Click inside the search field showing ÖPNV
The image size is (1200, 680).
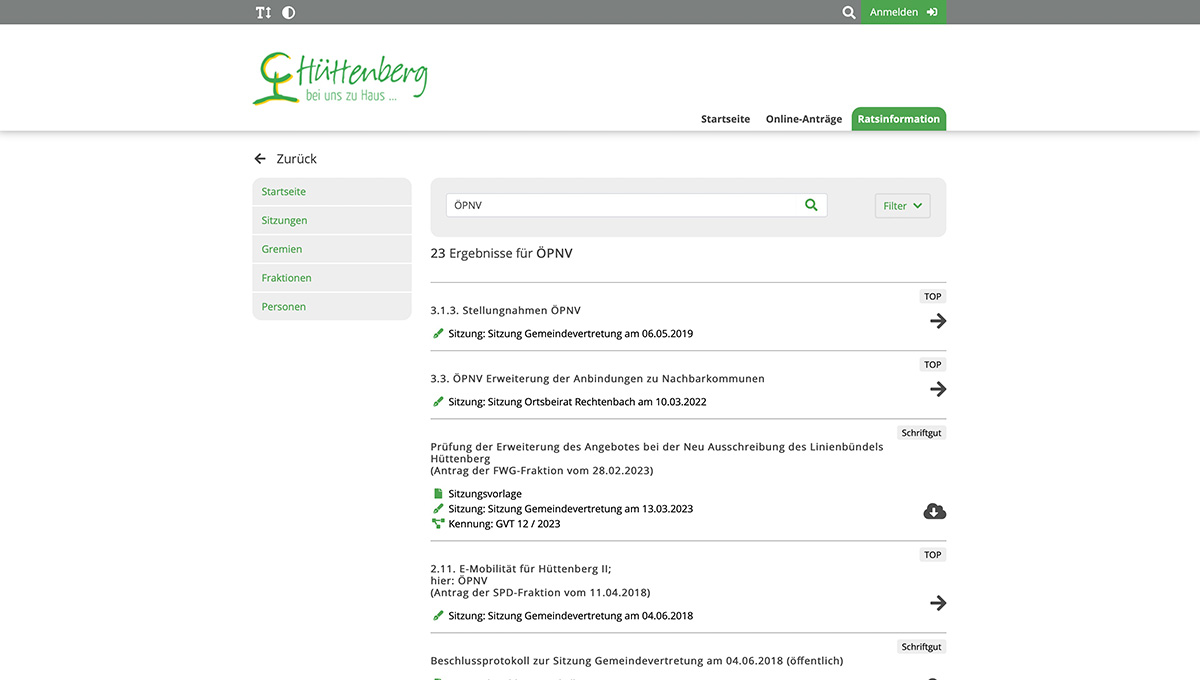pyautogui.click(x=600, y=204)
